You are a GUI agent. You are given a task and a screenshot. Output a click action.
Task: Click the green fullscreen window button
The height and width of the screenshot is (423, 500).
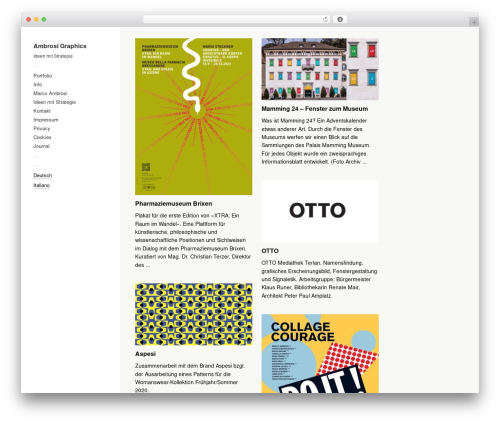point(44,19)
